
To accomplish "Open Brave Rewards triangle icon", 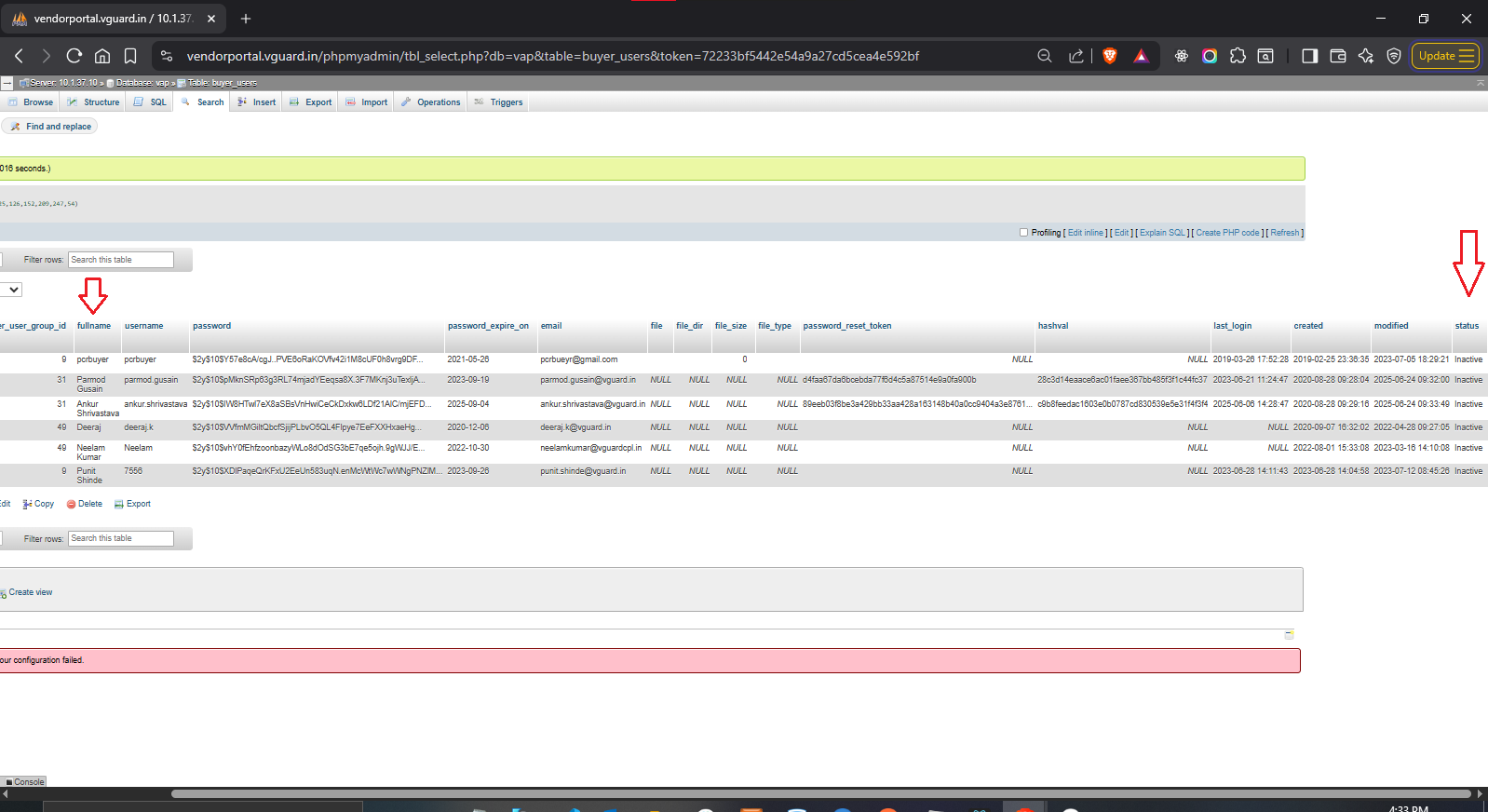I will [1141, 56].
